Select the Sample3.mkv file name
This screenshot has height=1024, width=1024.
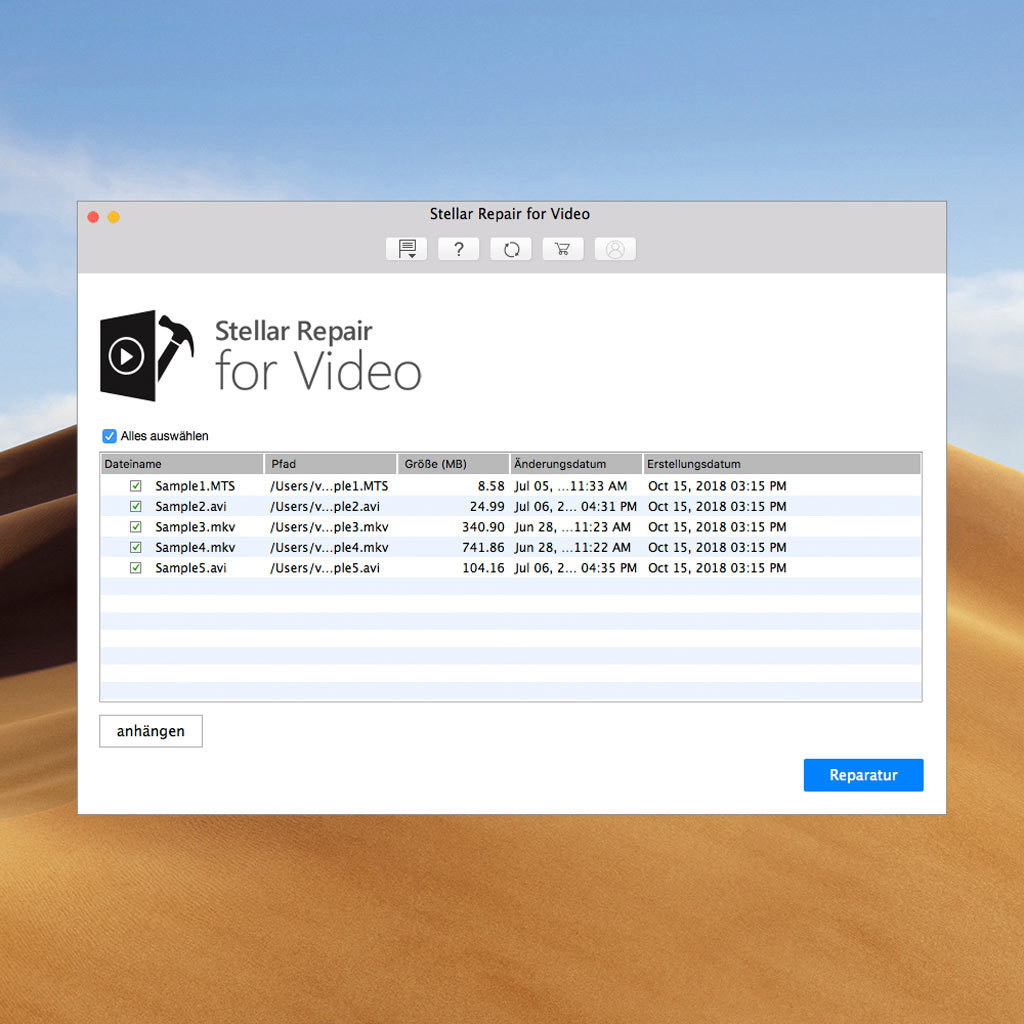click(x=195, y=526)
